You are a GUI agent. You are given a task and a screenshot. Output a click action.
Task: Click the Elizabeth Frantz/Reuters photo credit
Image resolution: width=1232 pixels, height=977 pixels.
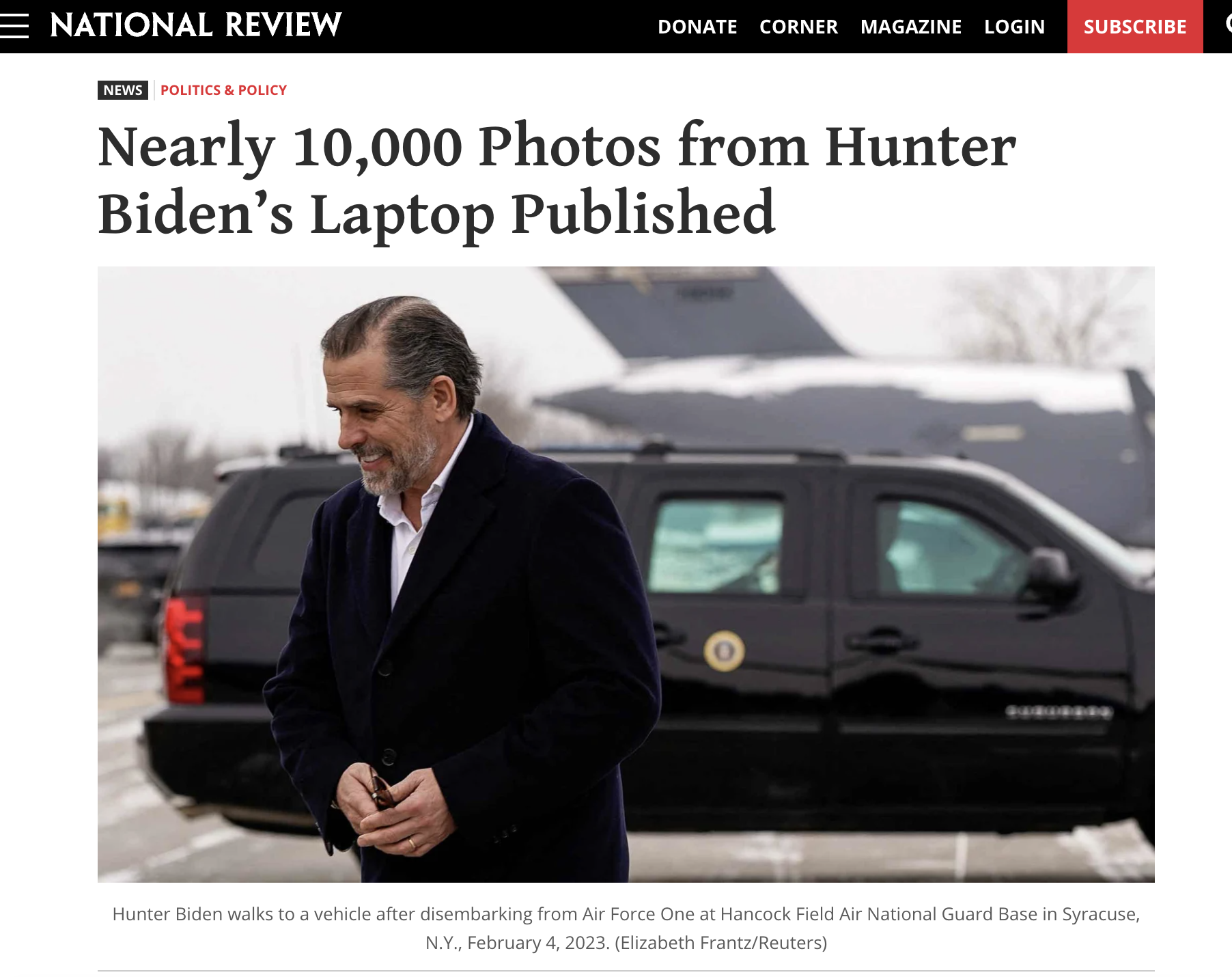tap(720, 943)
